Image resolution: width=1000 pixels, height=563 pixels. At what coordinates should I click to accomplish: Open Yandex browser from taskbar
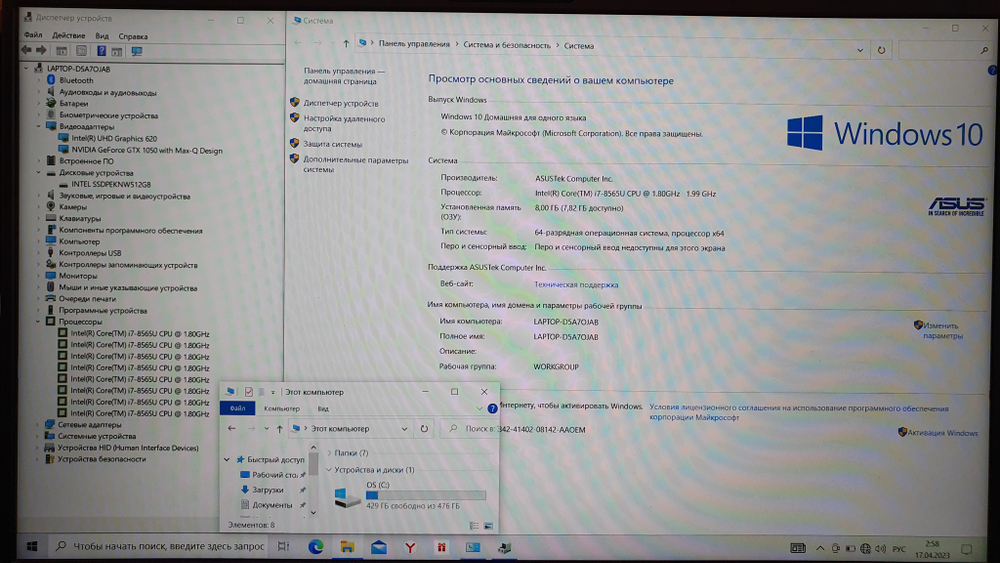click(x=410, y=548)
